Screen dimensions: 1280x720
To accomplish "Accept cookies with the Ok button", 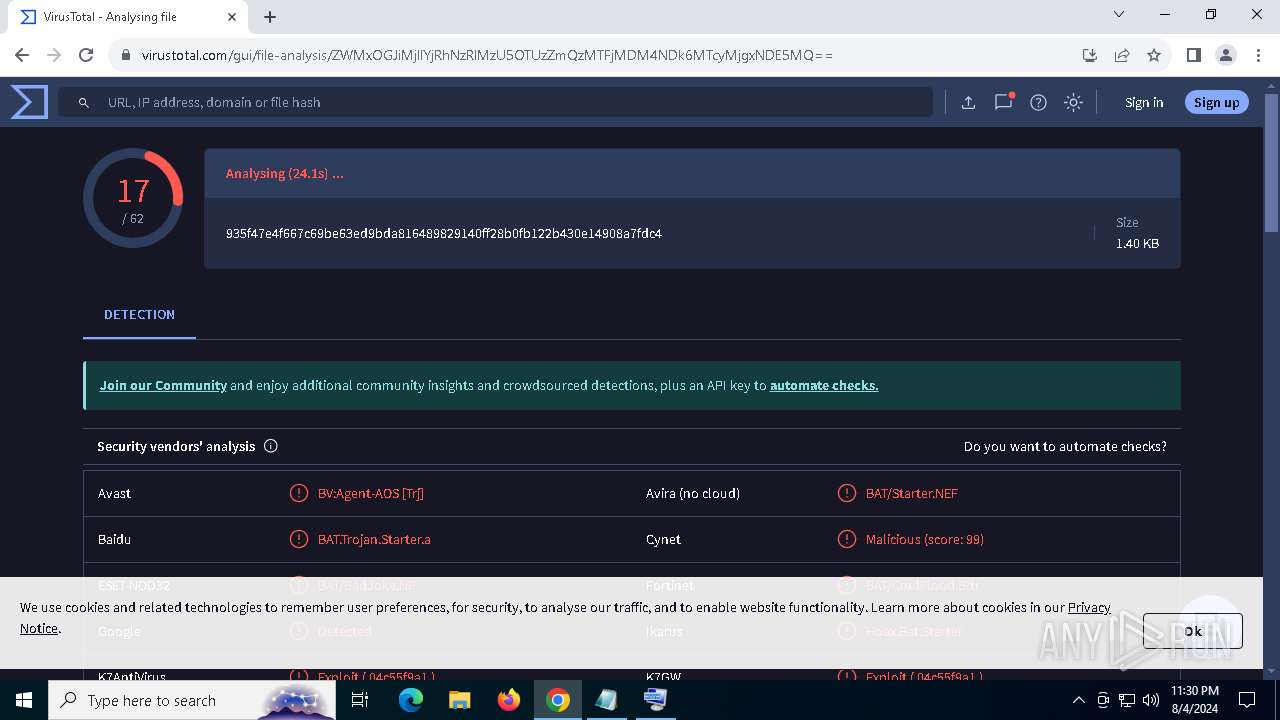I will [x=1193, y=631].
